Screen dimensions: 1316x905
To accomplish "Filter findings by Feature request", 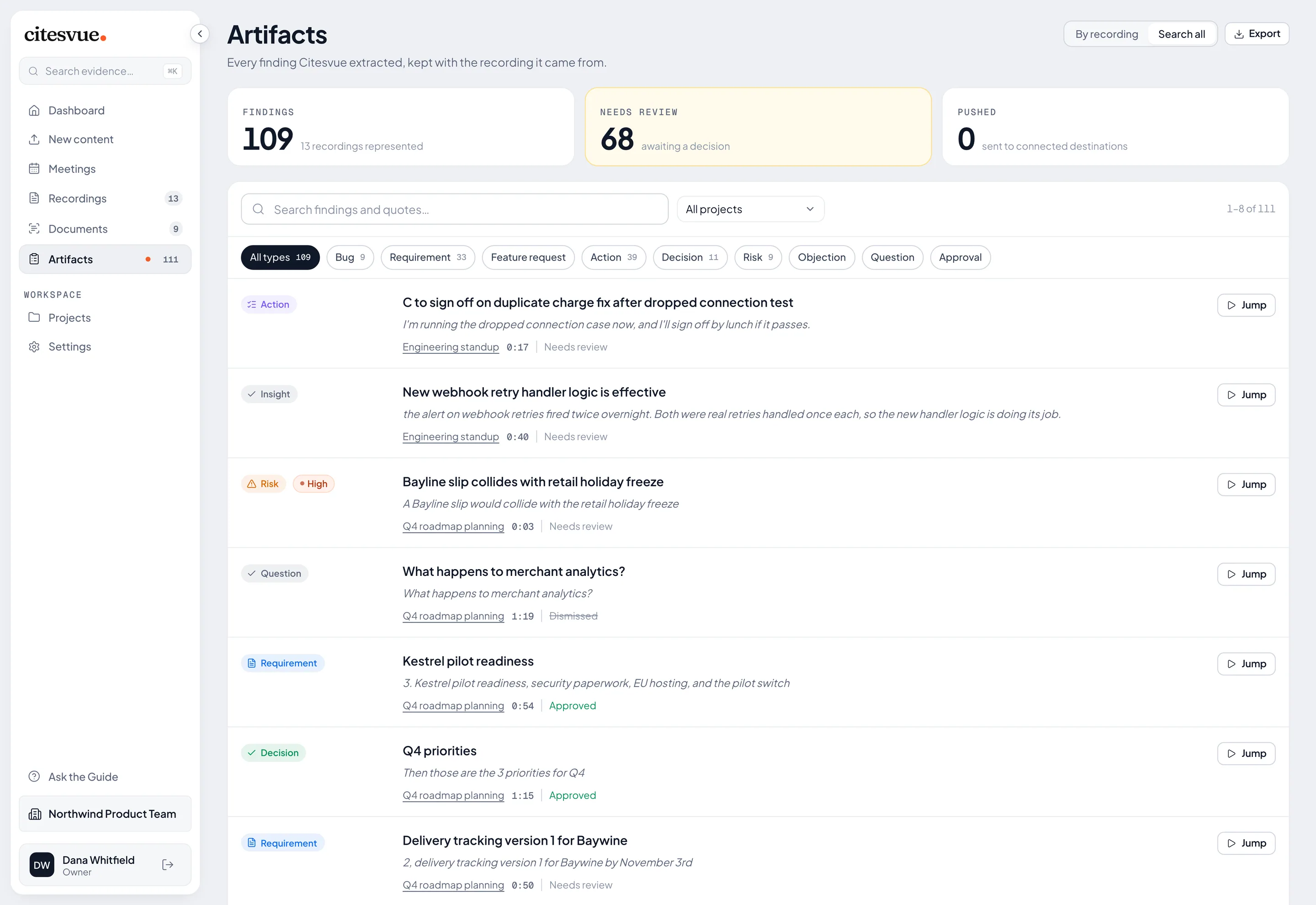I will click(x=528, y=257).
